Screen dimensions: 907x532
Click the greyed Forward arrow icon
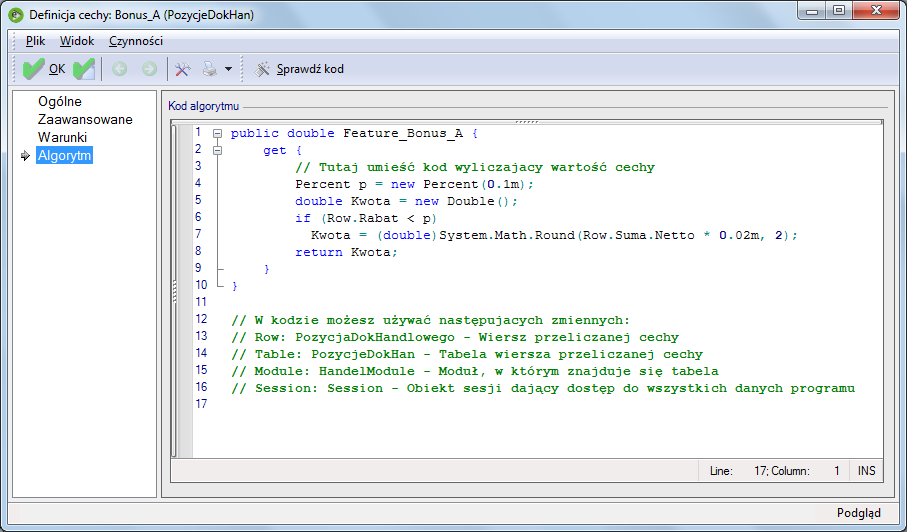point(149,69)
